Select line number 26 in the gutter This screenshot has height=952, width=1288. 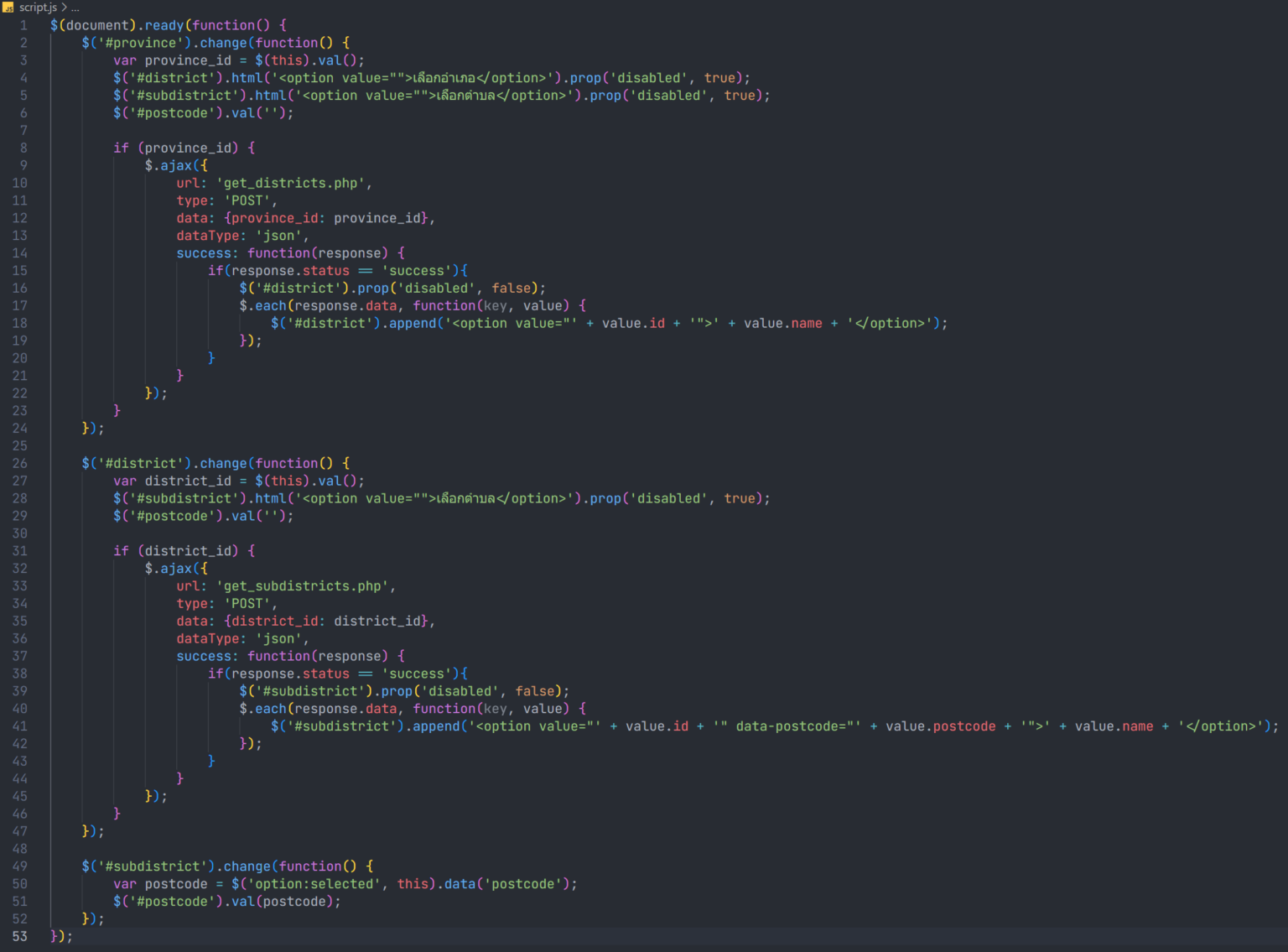(19, 463)
